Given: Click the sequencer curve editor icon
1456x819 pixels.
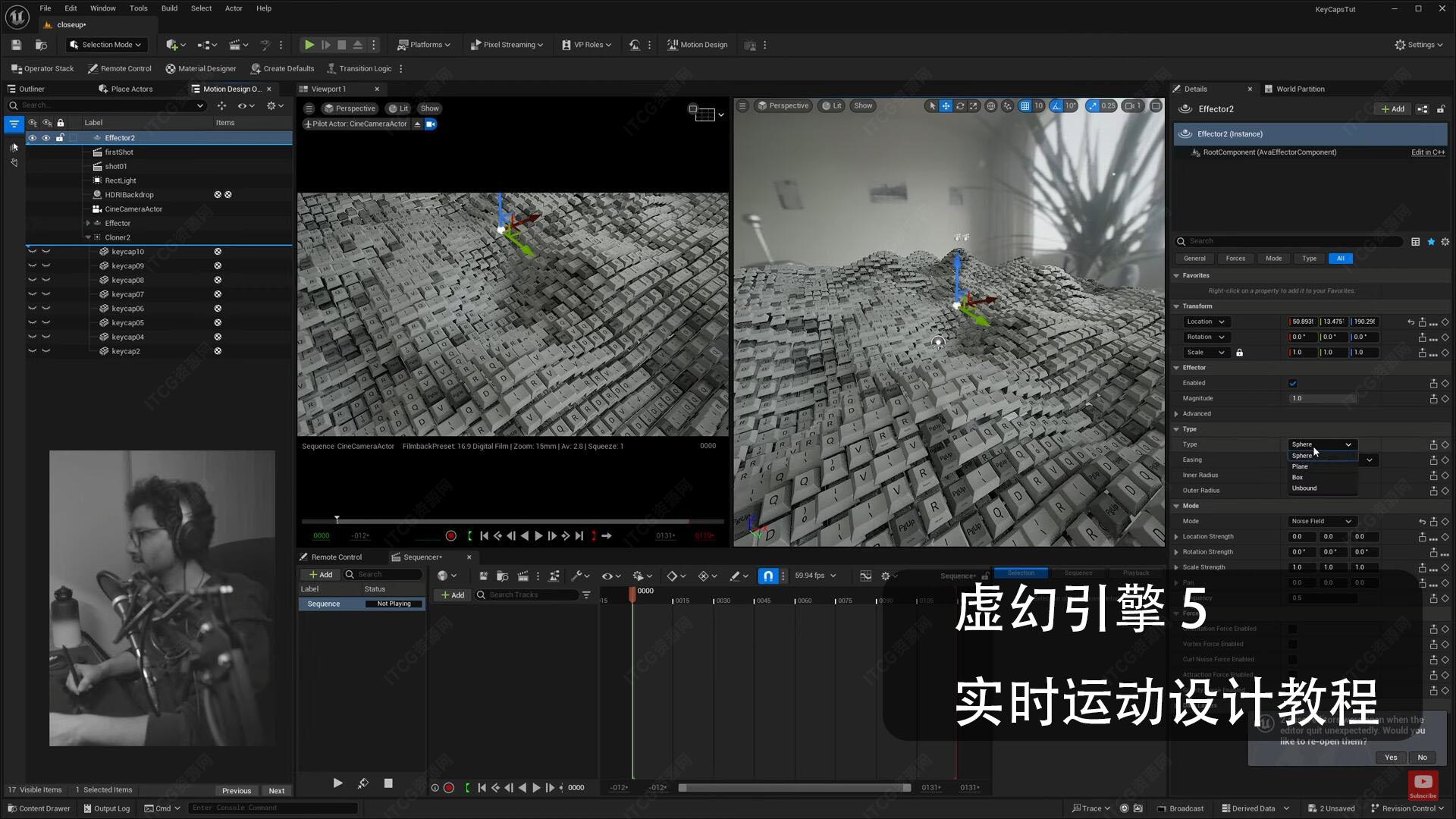Looking at the screenshot, I should coord(865,576).
